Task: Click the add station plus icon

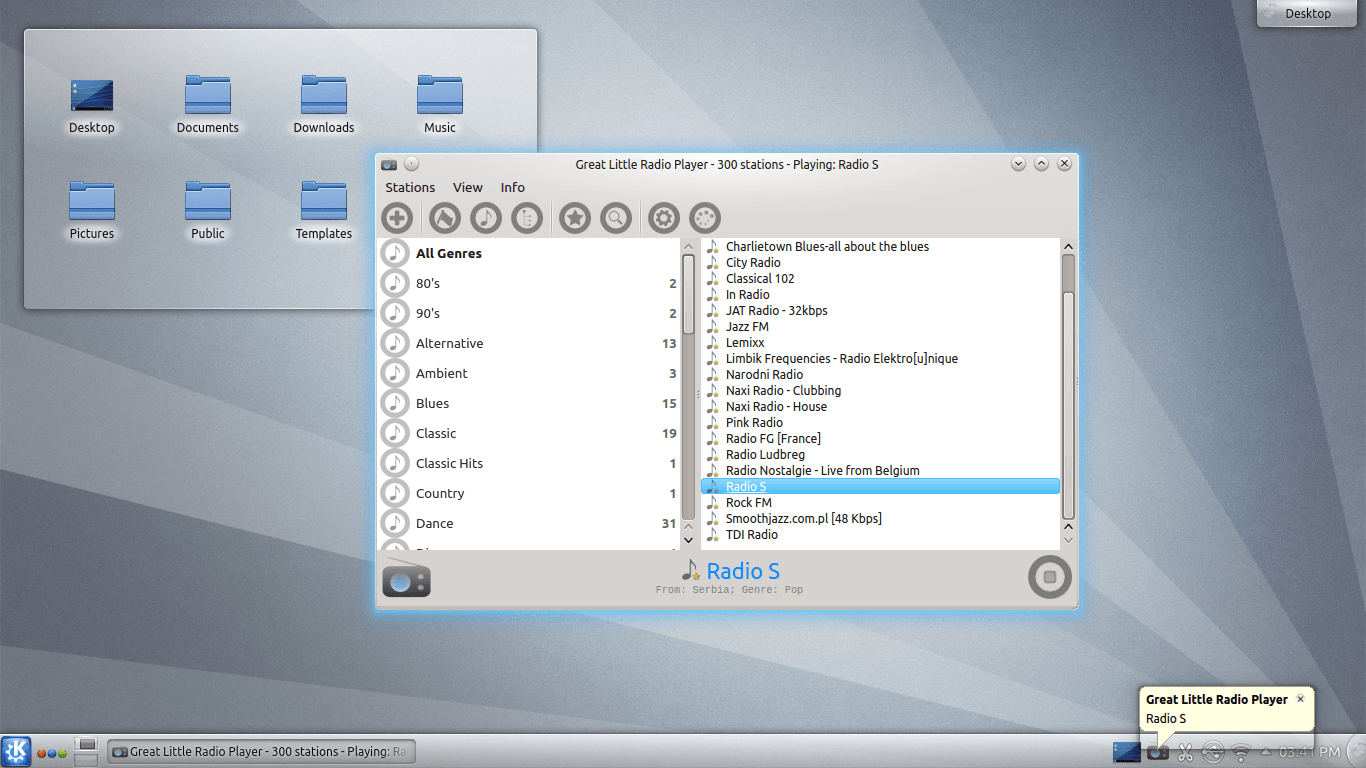Action: point(397,218)
